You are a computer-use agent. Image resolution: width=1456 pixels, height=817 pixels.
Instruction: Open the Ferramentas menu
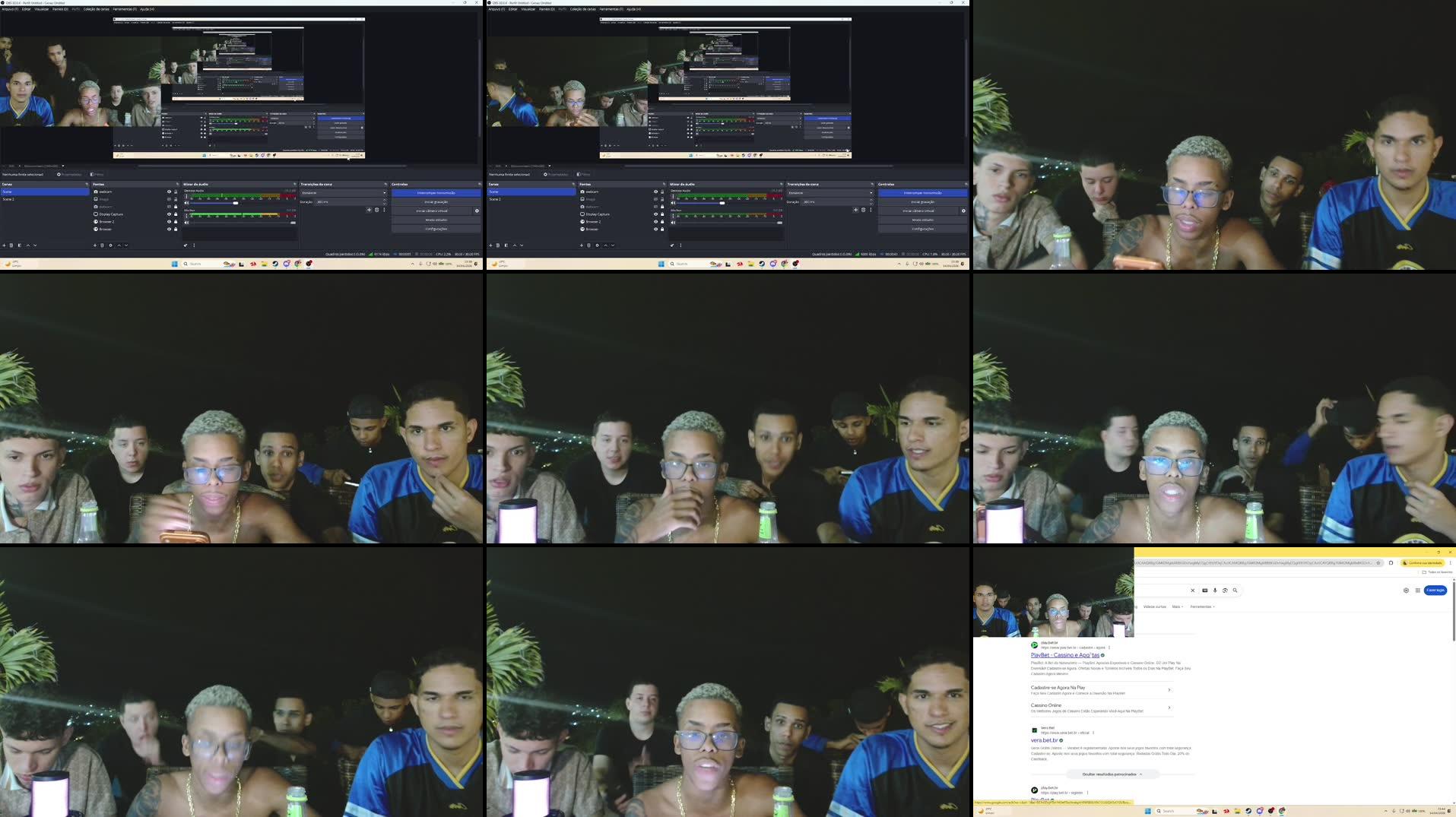click(x=125, y=9)
